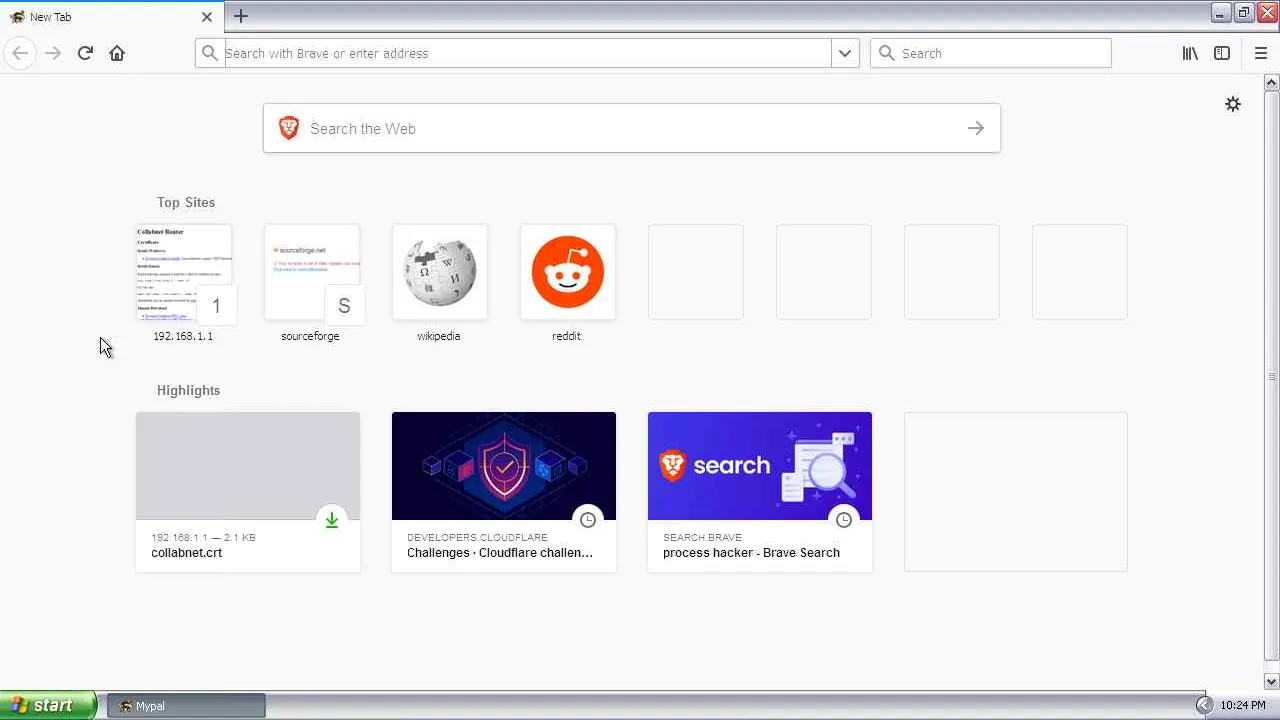Click the Back navigation arrow
This screenshot has height=720, width=1280.
pos(20,53)
